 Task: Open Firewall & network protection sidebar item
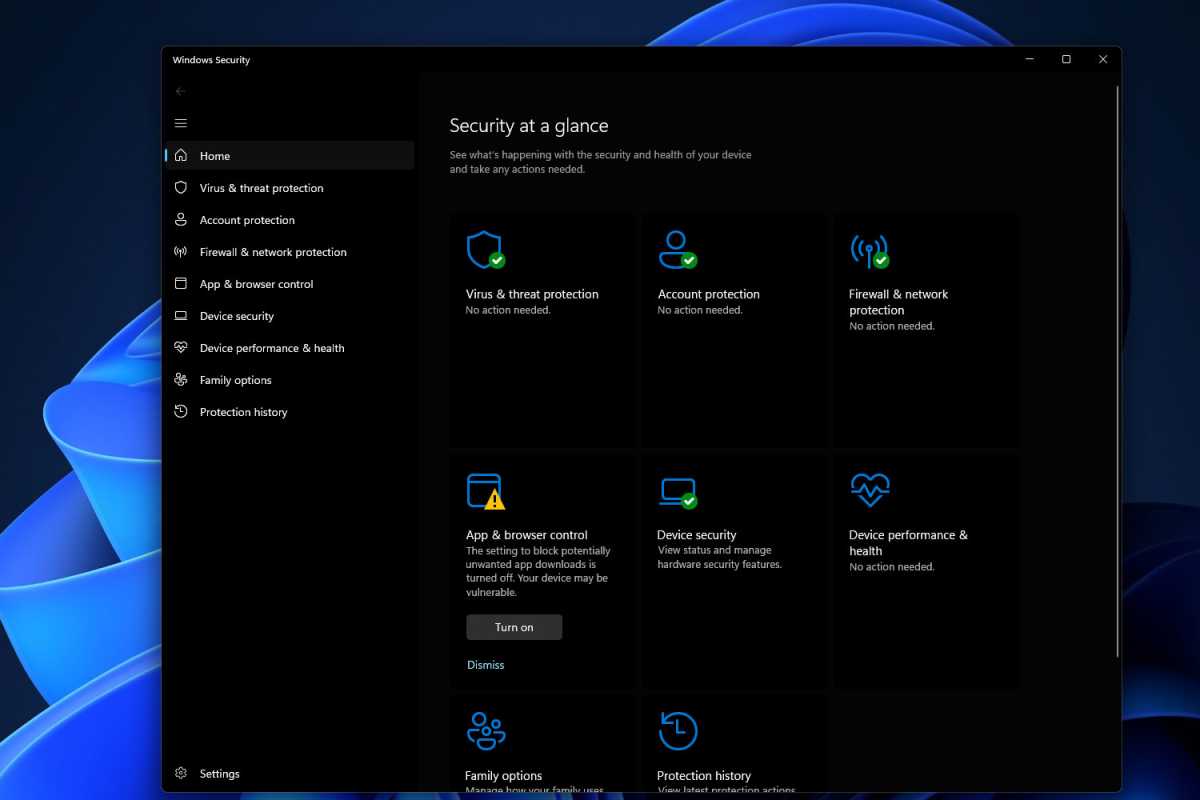click(x=290, y=251)
